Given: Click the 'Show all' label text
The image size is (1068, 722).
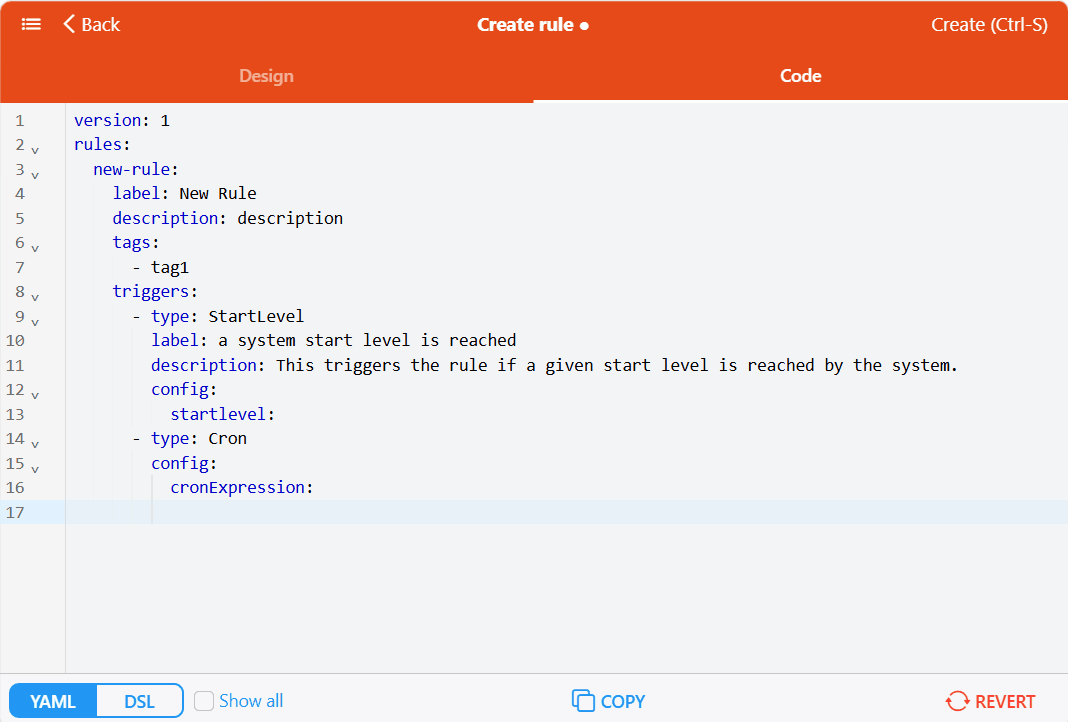Looking at the screenshot, I should coord(251,701).
